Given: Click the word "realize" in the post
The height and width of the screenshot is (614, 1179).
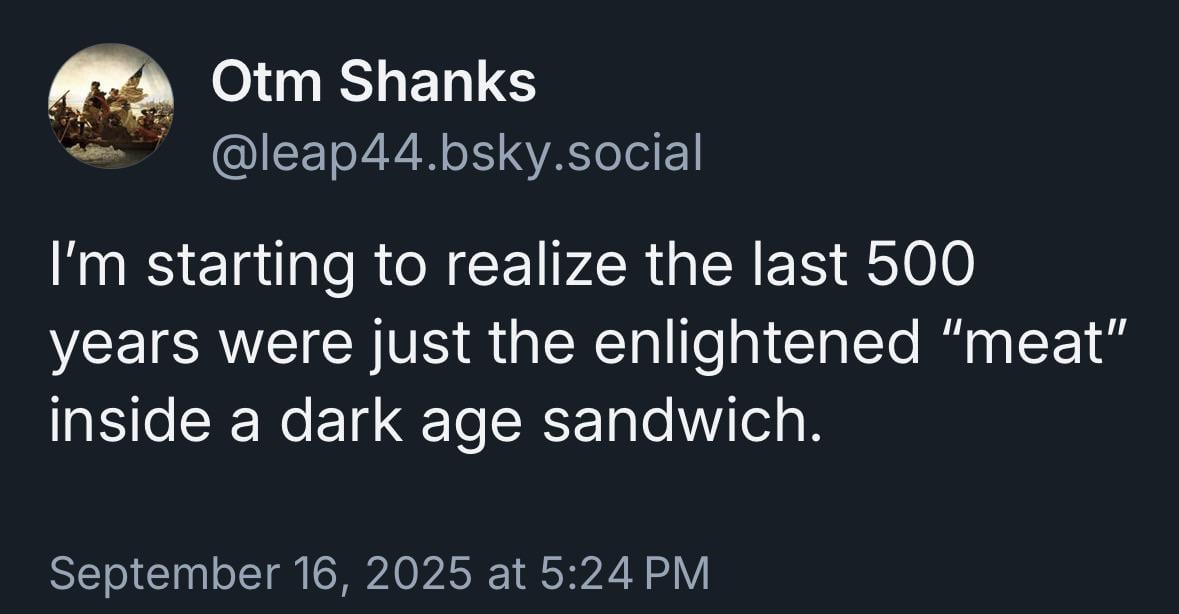Looking at the screenshot, I should [536, 265].
